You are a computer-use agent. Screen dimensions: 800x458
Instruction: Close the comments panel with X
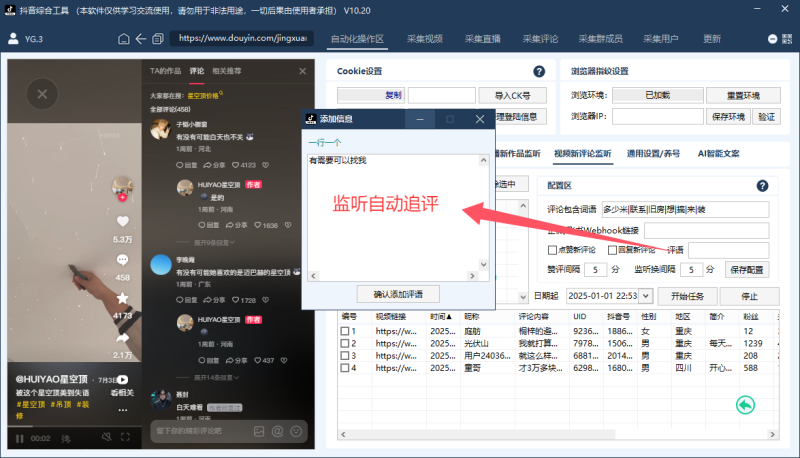[x=303, y=71]
